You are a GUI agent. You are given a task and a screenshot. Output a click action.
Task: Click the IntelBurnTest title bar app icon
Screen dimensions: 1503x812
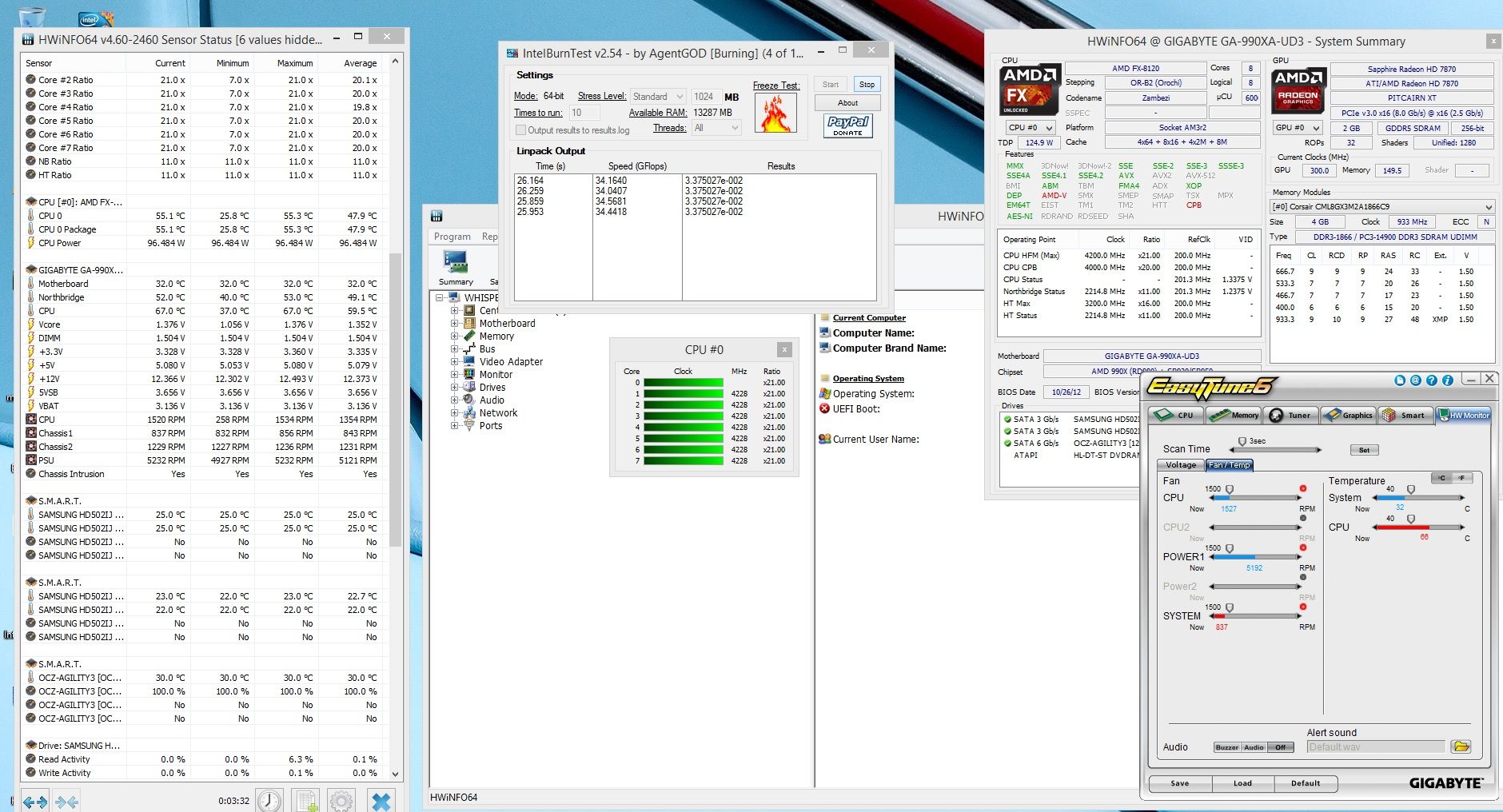pos(512,53)
